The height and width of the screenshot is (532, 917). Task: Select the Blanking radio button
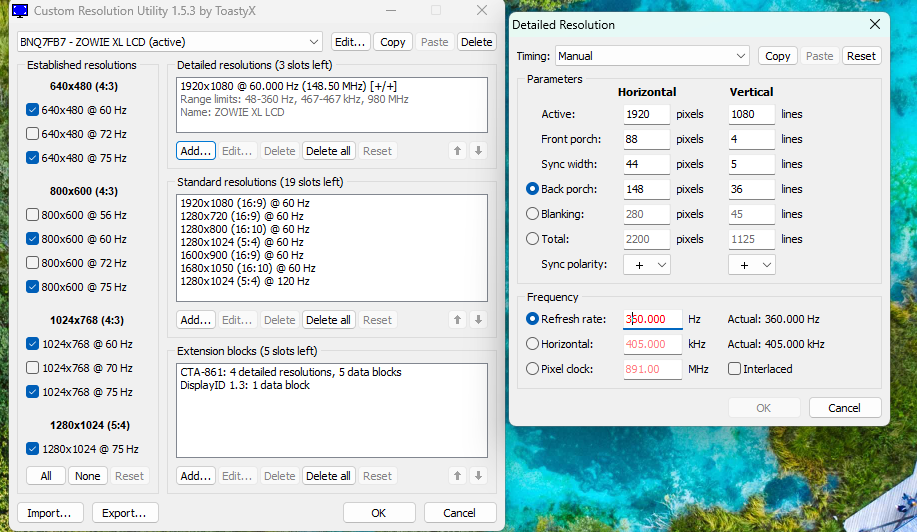(532, 214)
